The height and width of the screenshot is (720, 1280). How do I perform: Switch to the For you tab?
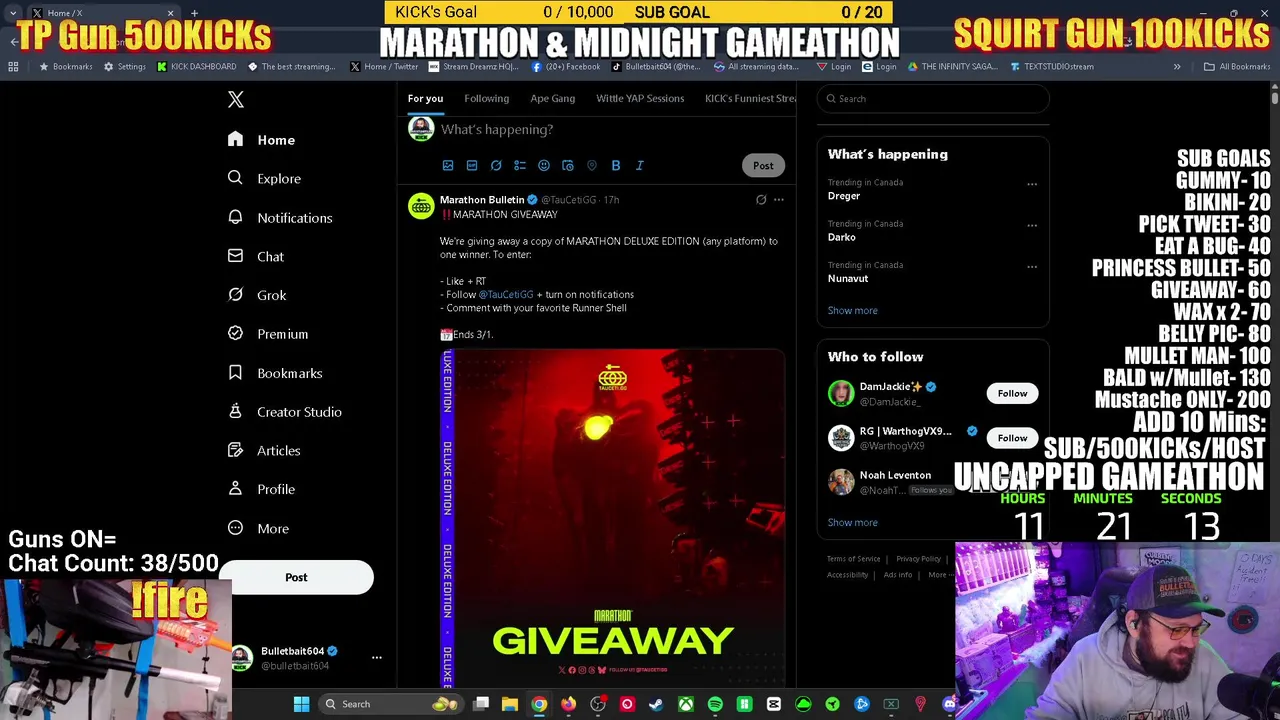click(425, 98)
